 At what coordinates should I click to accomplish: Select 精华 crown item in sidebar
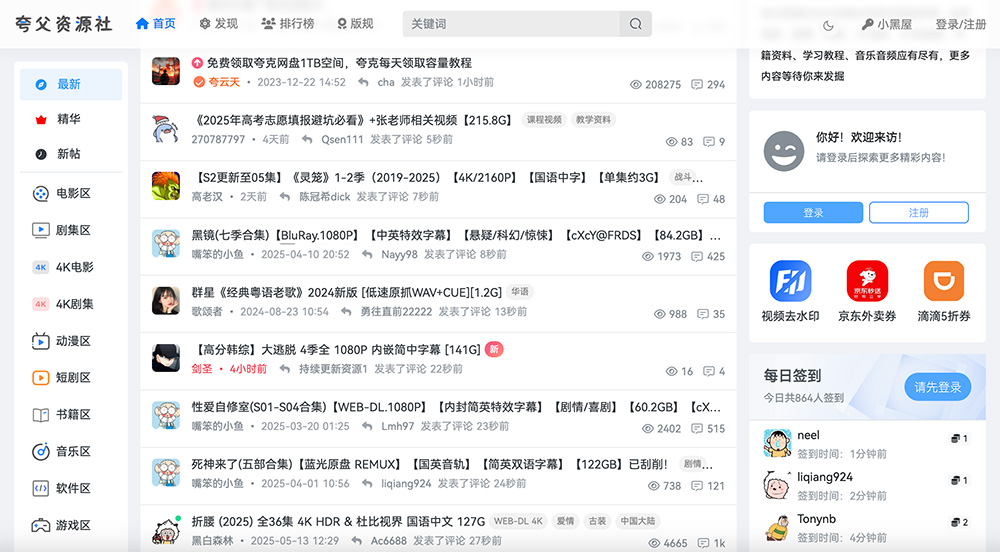click(x=41, y=119)
